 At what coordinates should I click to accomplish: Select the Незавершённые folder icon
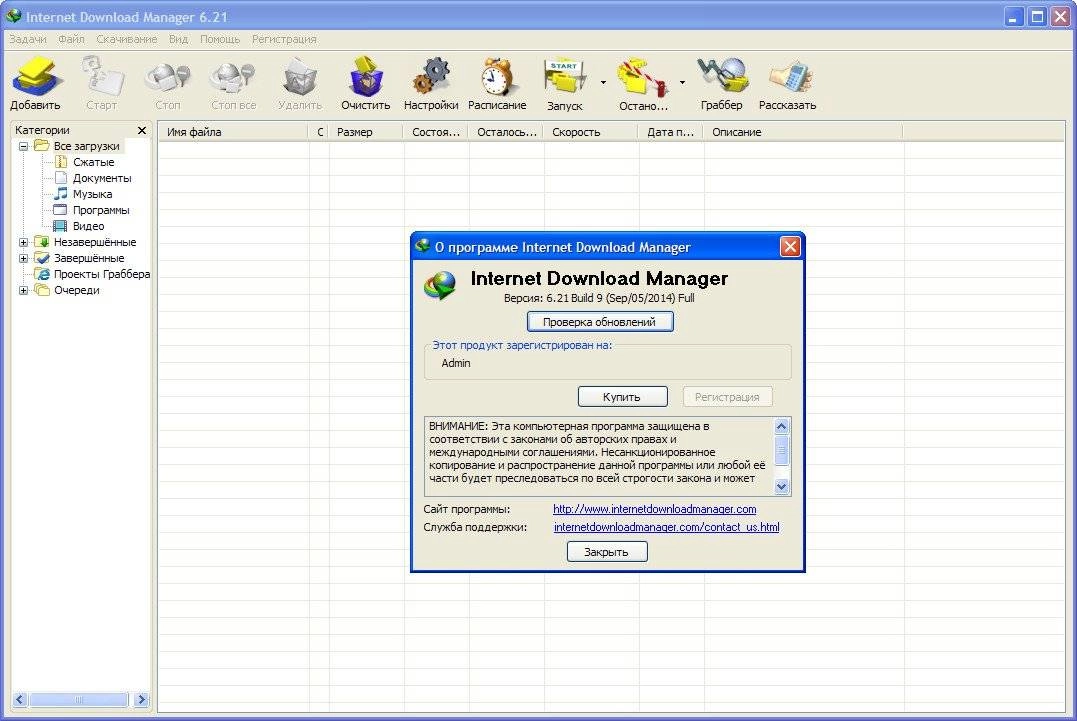click(42, 242)
